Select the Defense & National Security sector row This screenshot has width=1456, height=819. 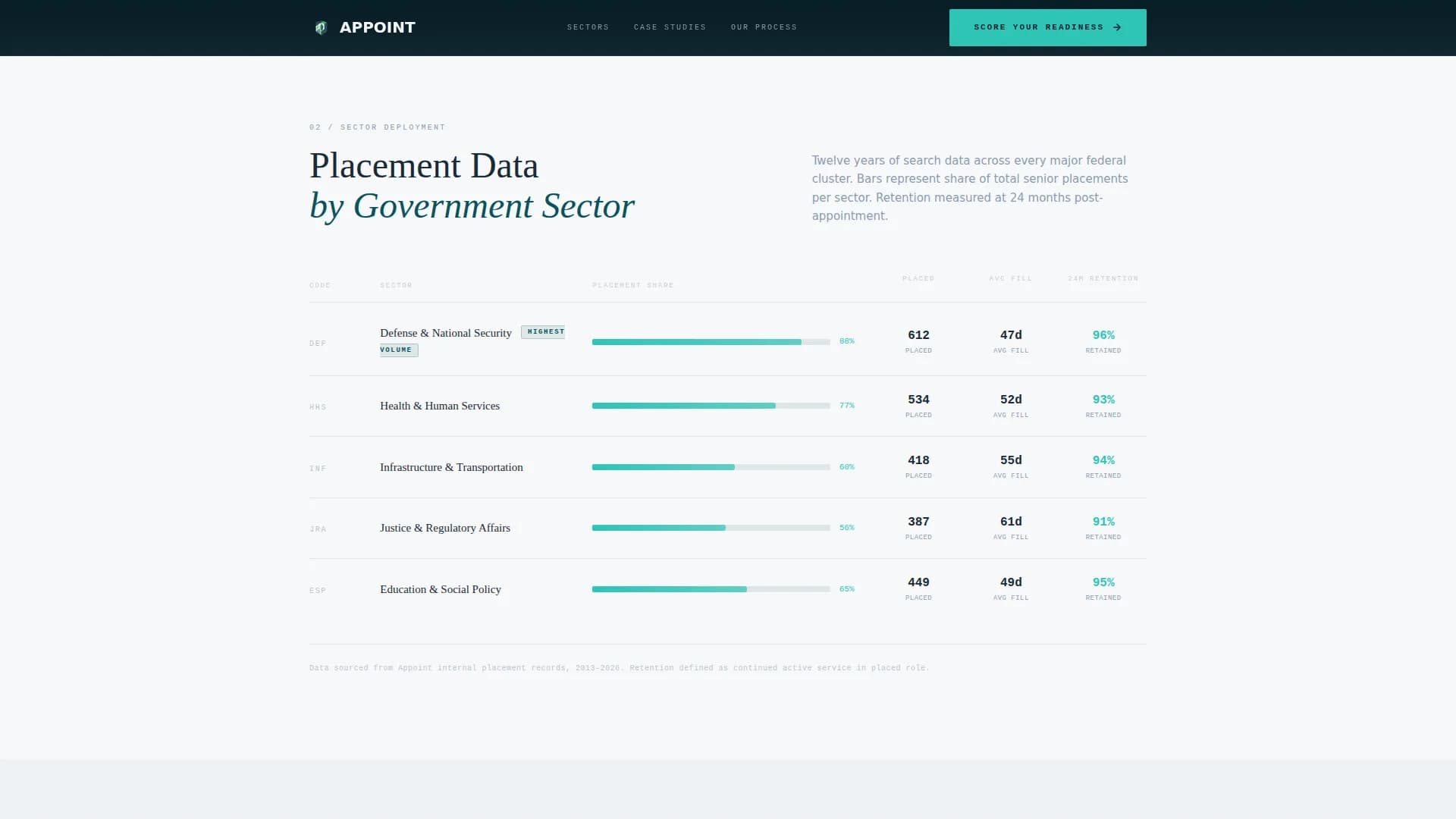[x=445, y=333]
